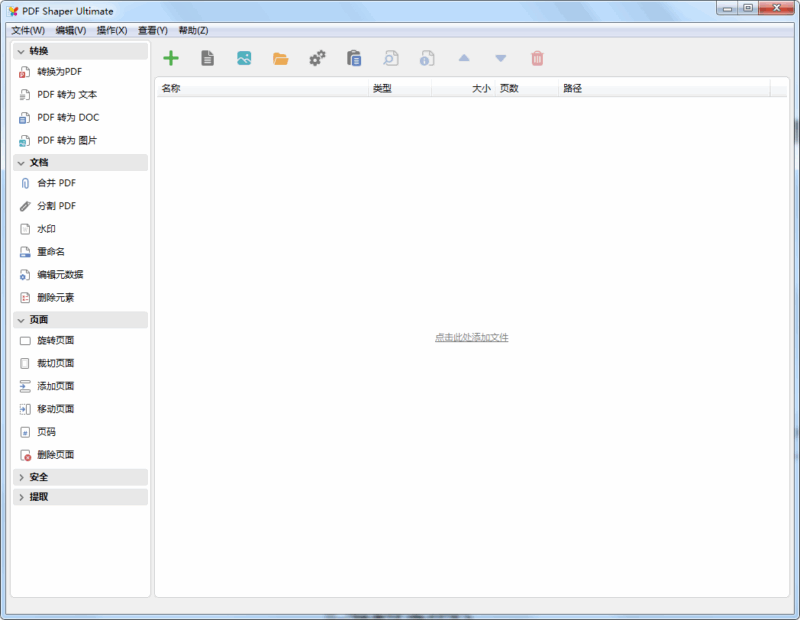
Task: Click the 移动页面 move pages icon
Action: (x=24, y=409)
